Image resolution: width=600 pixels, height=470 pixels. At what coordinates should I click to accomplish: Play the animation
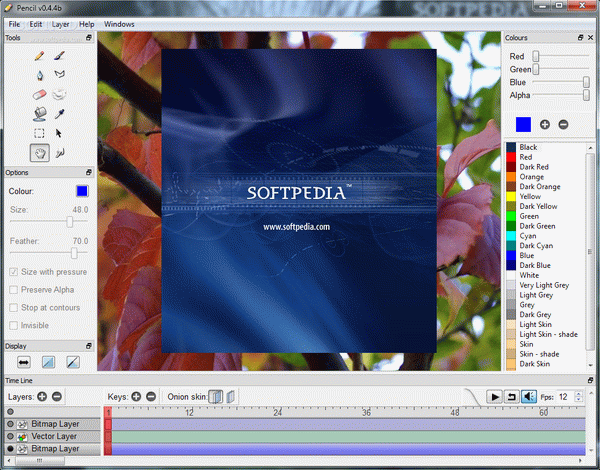click(494, 397)
